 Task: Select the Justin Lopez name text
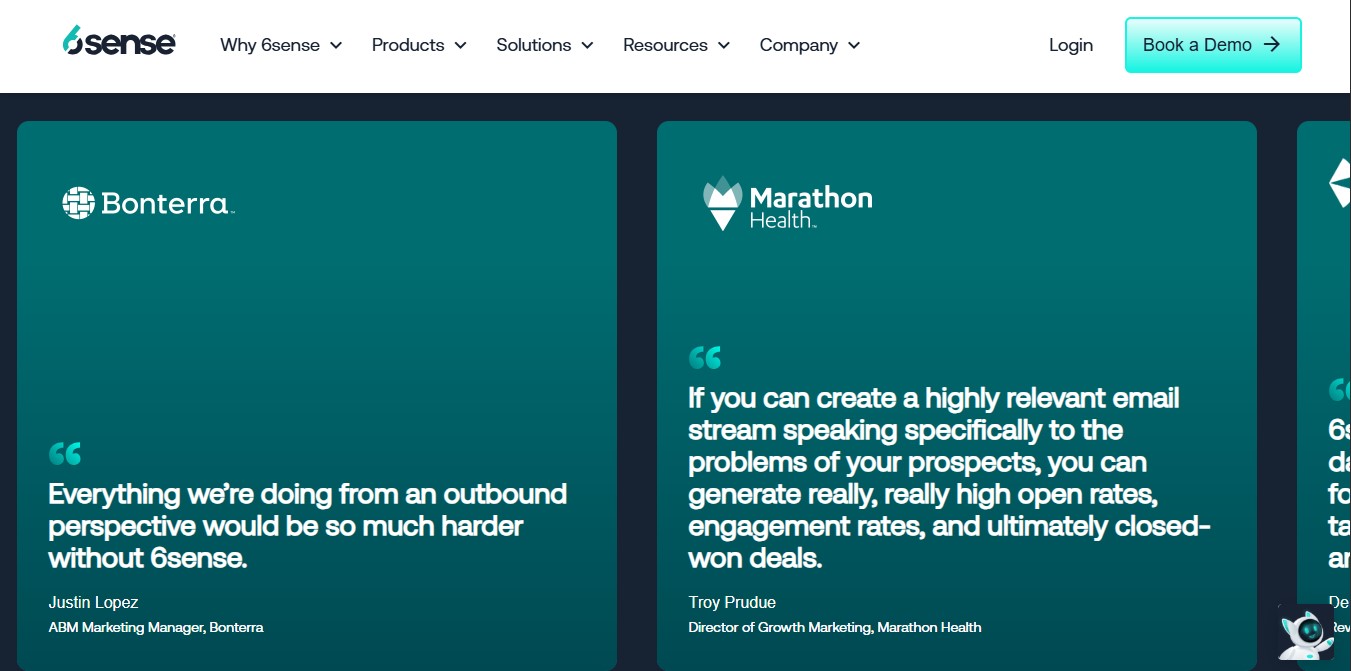click(93, 602)
